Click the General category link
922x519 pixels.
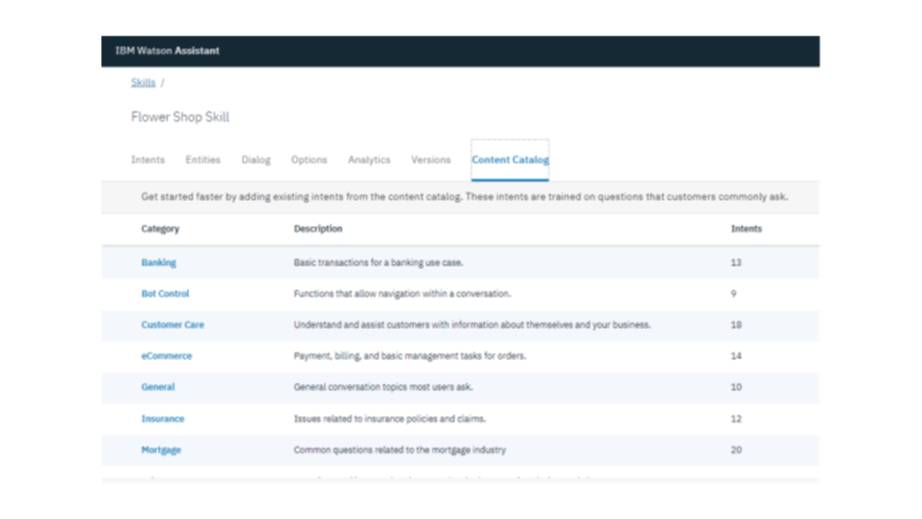158,387
